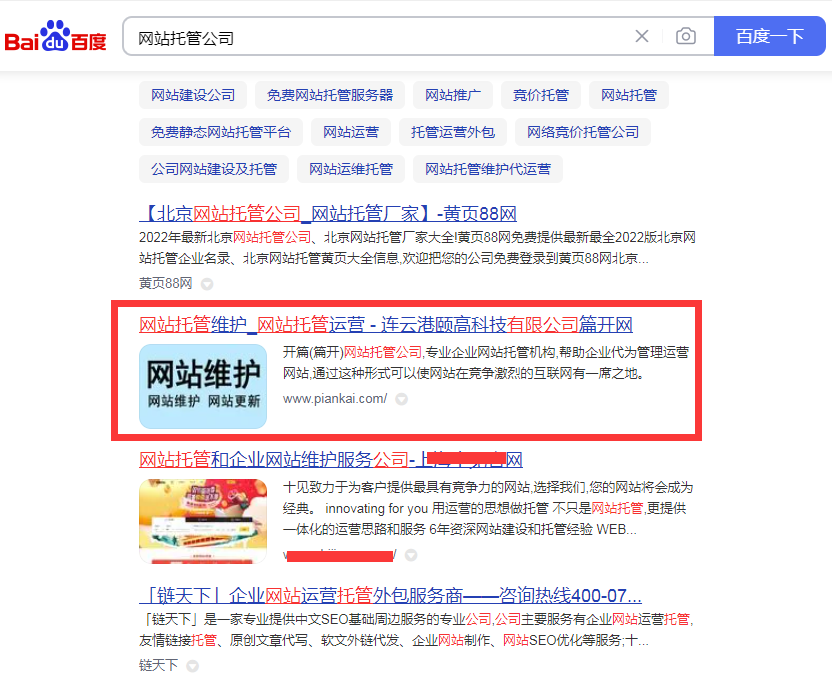Open 网站托管维护 连云港颐高科技 result title
This screenshot has width=832, height=675.
386,324
